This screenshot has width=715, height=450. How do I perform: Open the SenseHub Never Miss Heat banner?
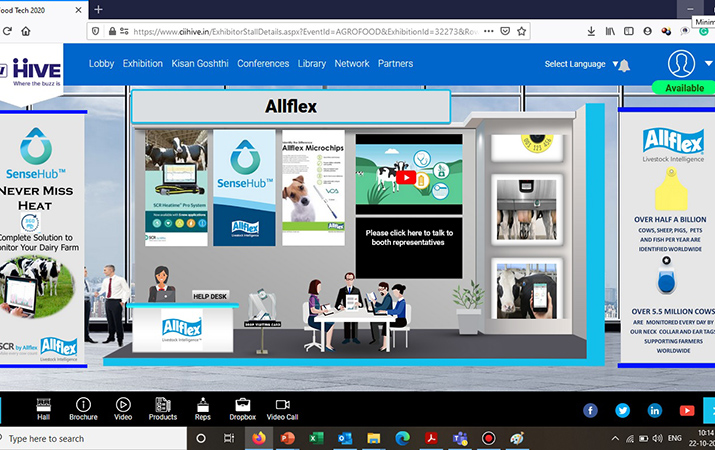tap(41, 238)
